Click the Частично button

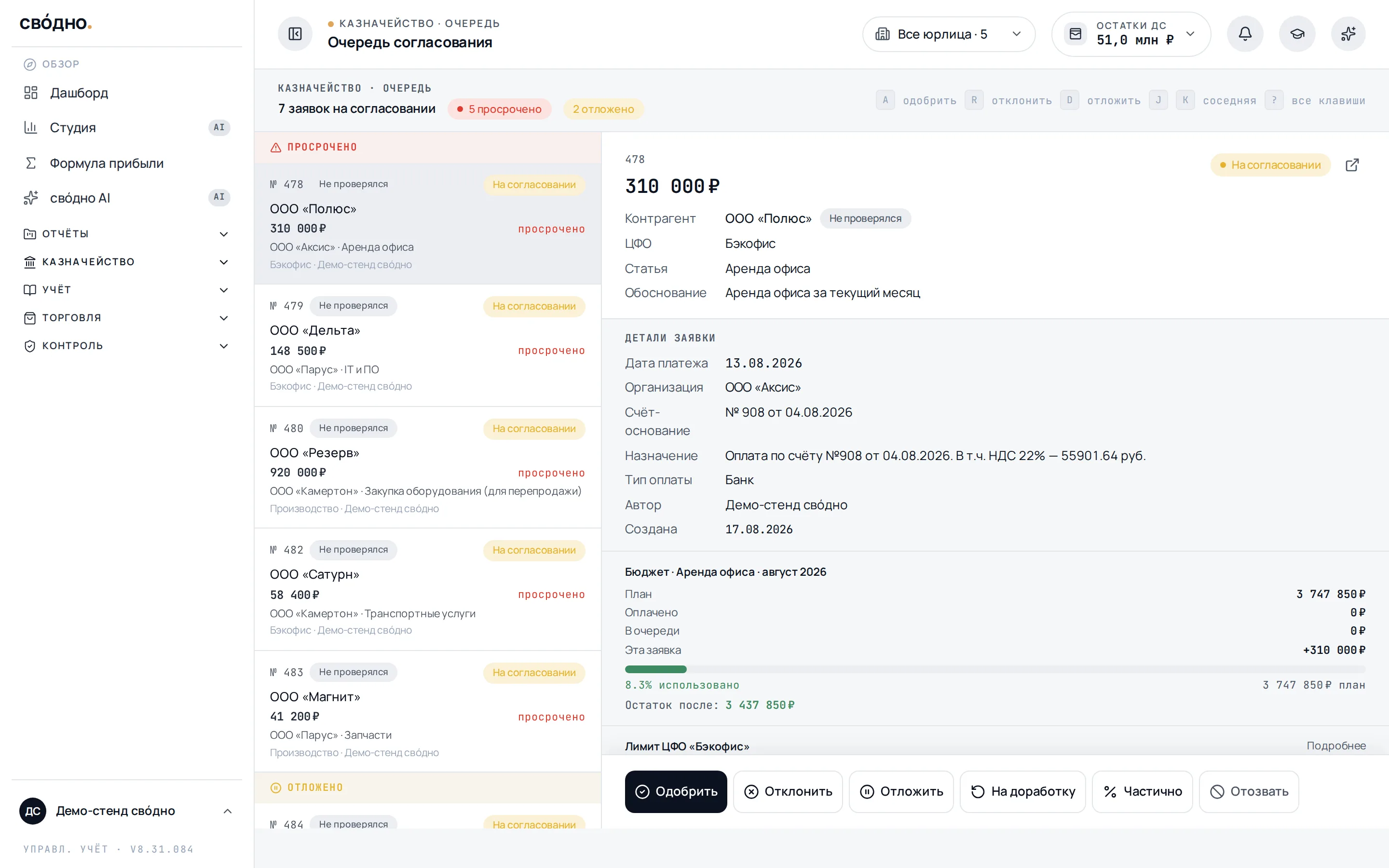click(1142, 792)
